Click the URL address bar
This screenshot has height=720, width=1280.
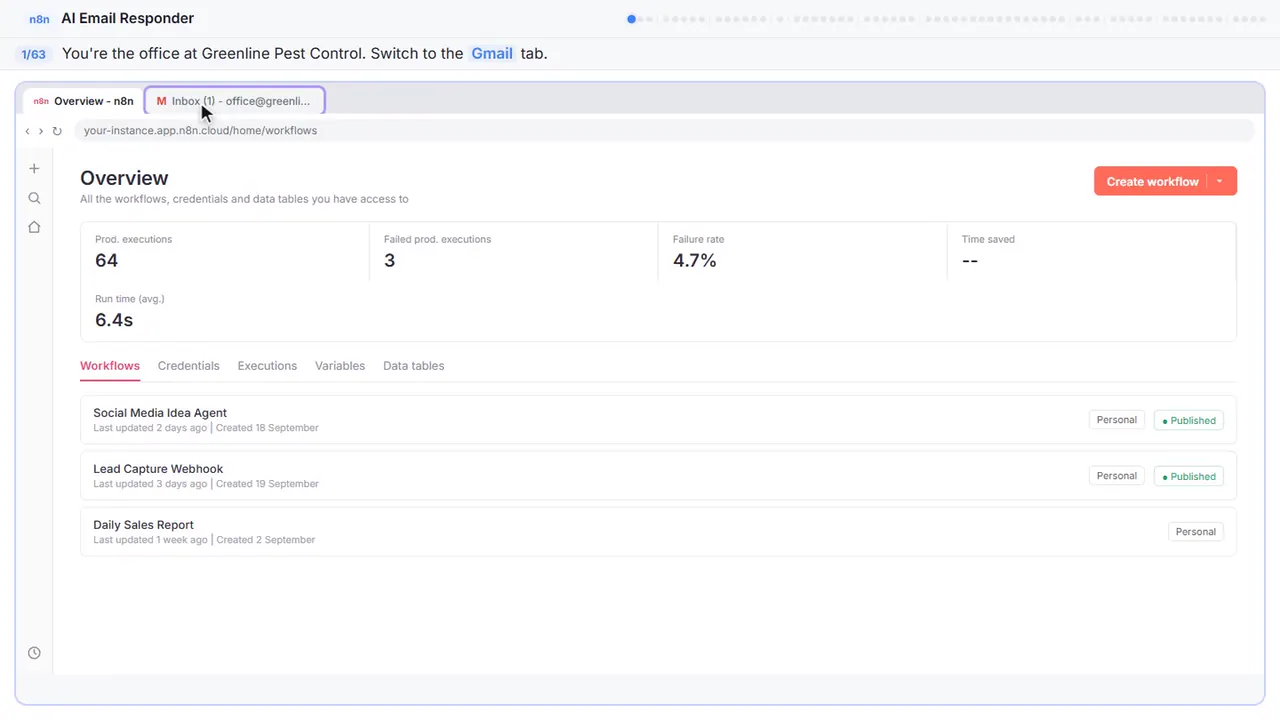664,131
